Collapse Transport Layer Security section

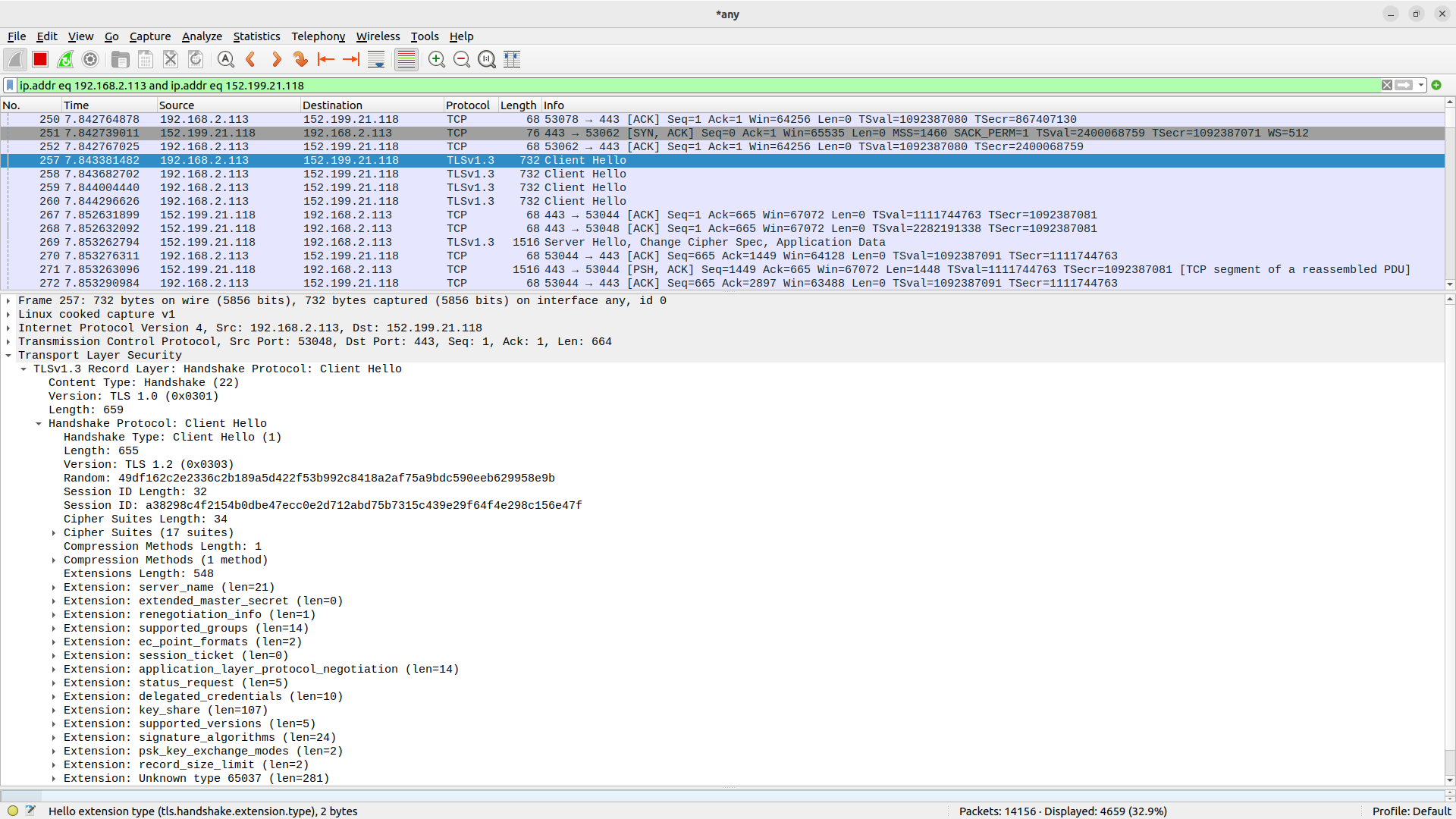8,356
